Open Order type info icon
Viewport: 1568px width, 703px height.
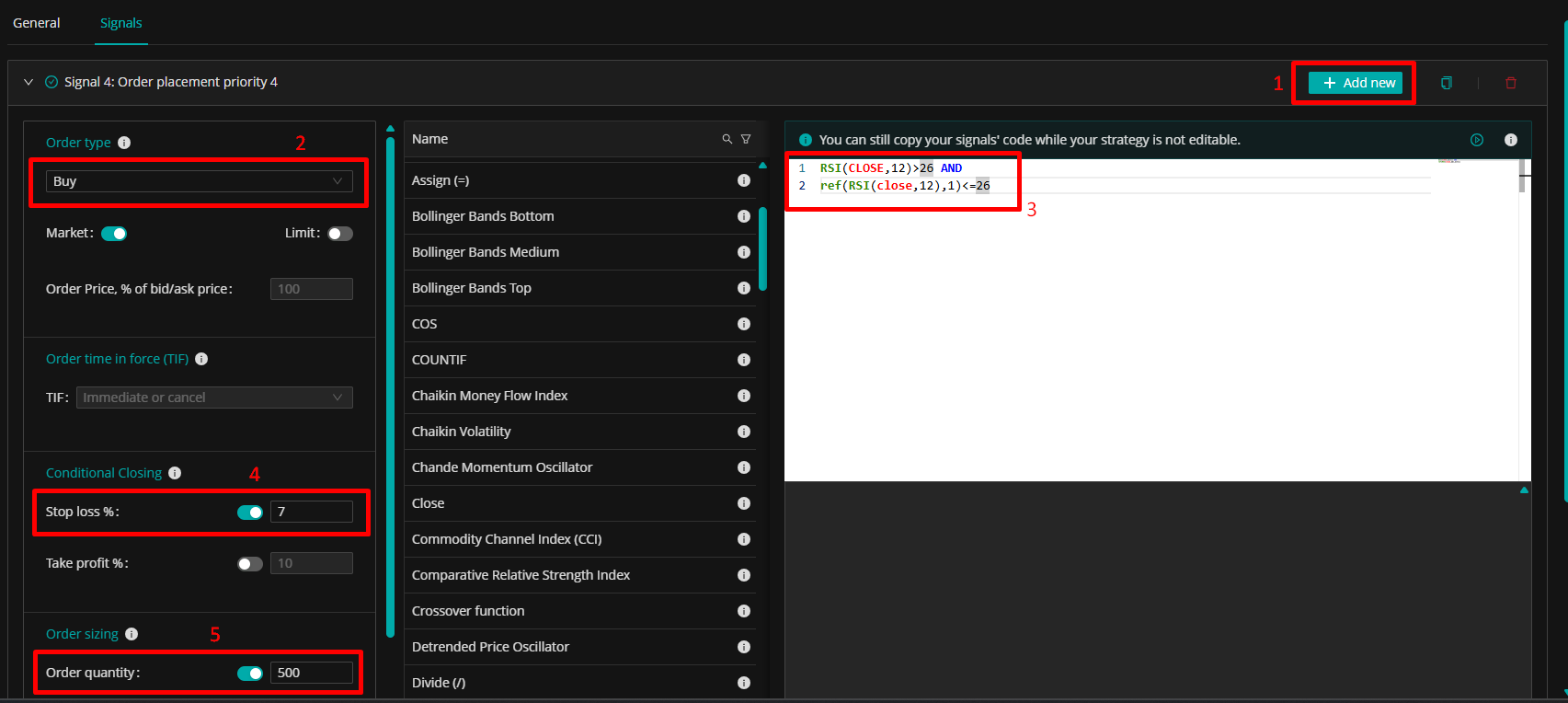point(124,143)
